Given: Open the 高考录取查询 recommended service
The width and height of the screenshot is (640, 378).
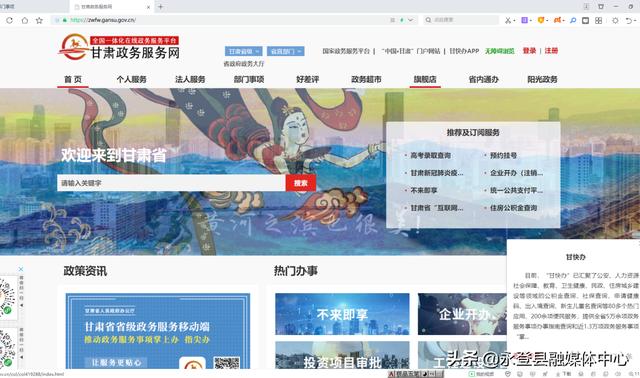Looking at the screenshot, I should pyautogui.click(x=431, y=155).
